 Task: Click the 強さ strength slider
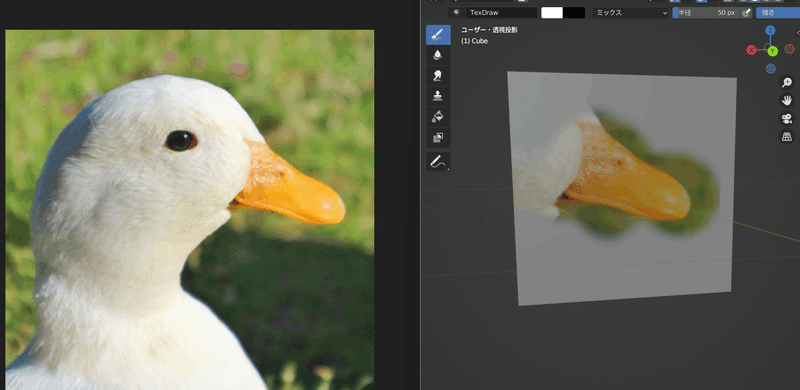[x=778, y=13]
